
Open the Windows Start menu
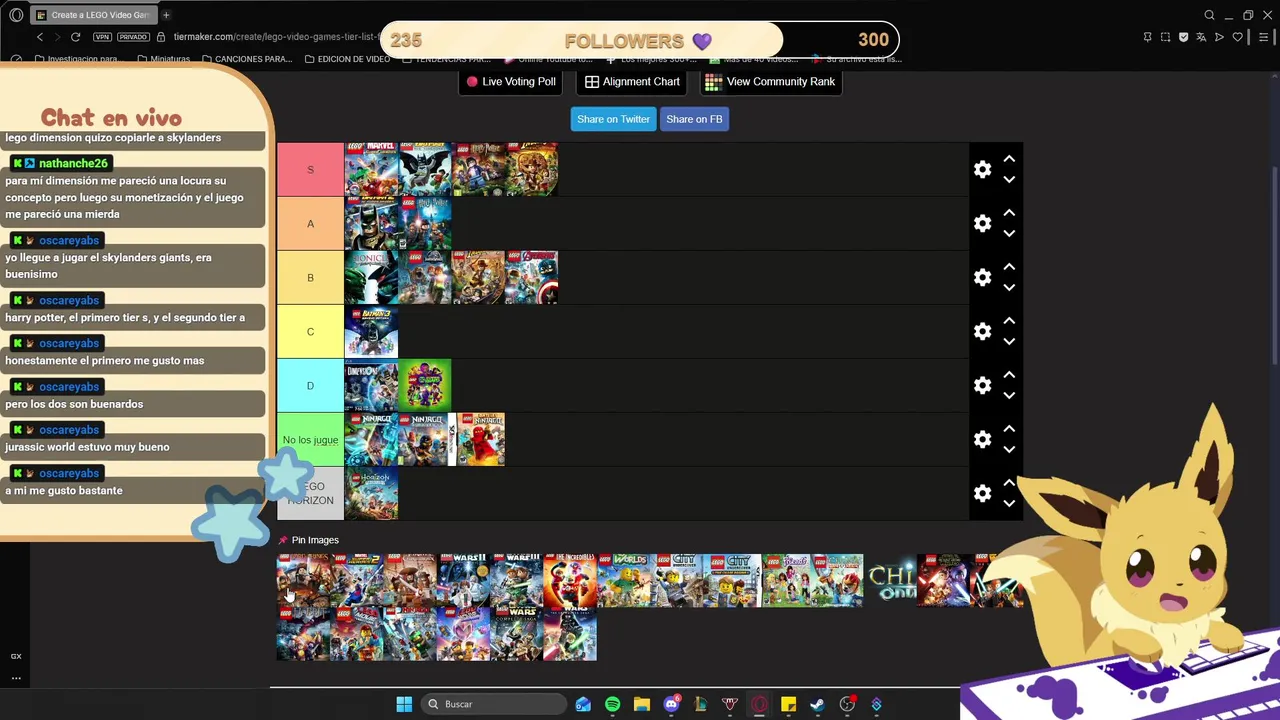[x=404, y=704]
